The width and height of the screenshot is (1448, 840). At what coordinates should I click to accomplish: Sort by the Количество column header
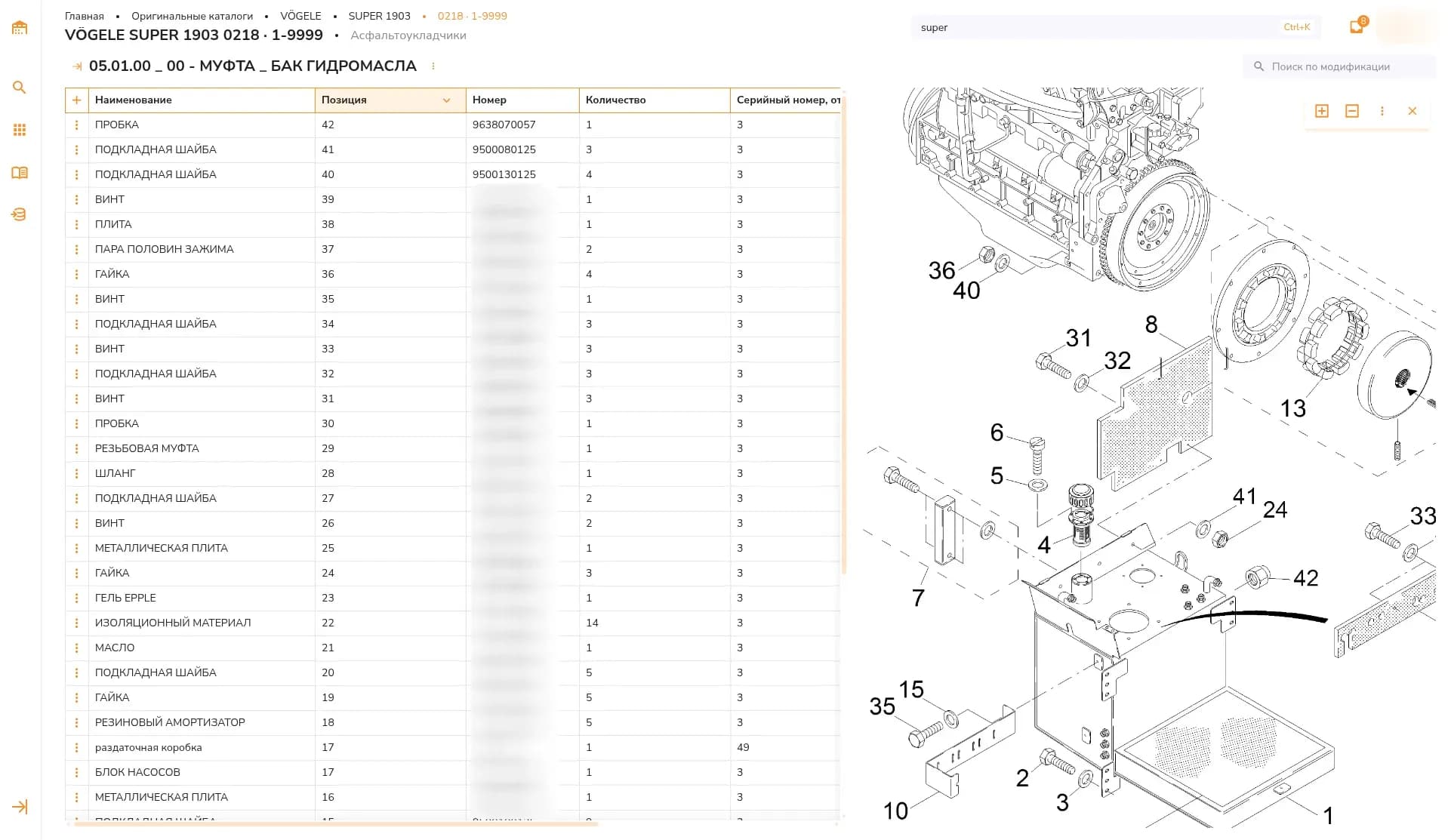point(655,100)
